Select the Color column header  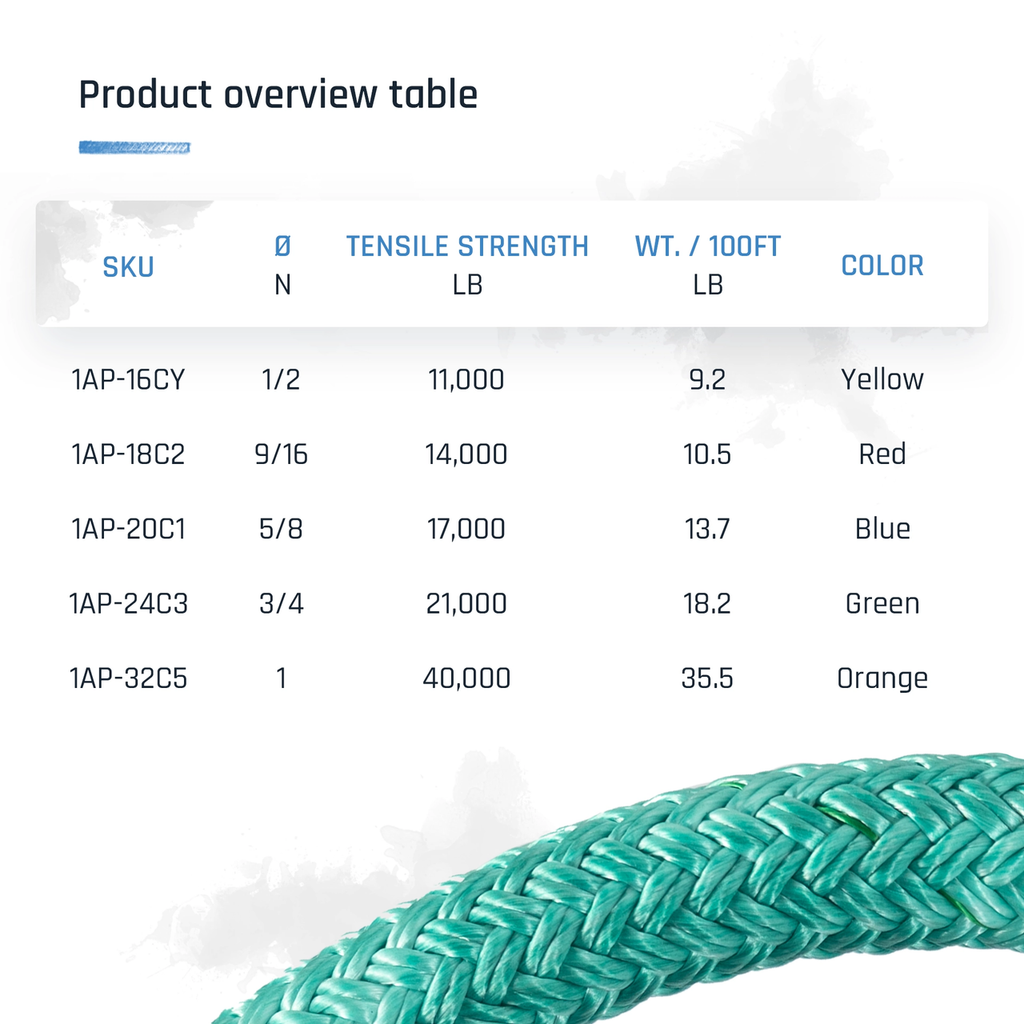[882, 266]
